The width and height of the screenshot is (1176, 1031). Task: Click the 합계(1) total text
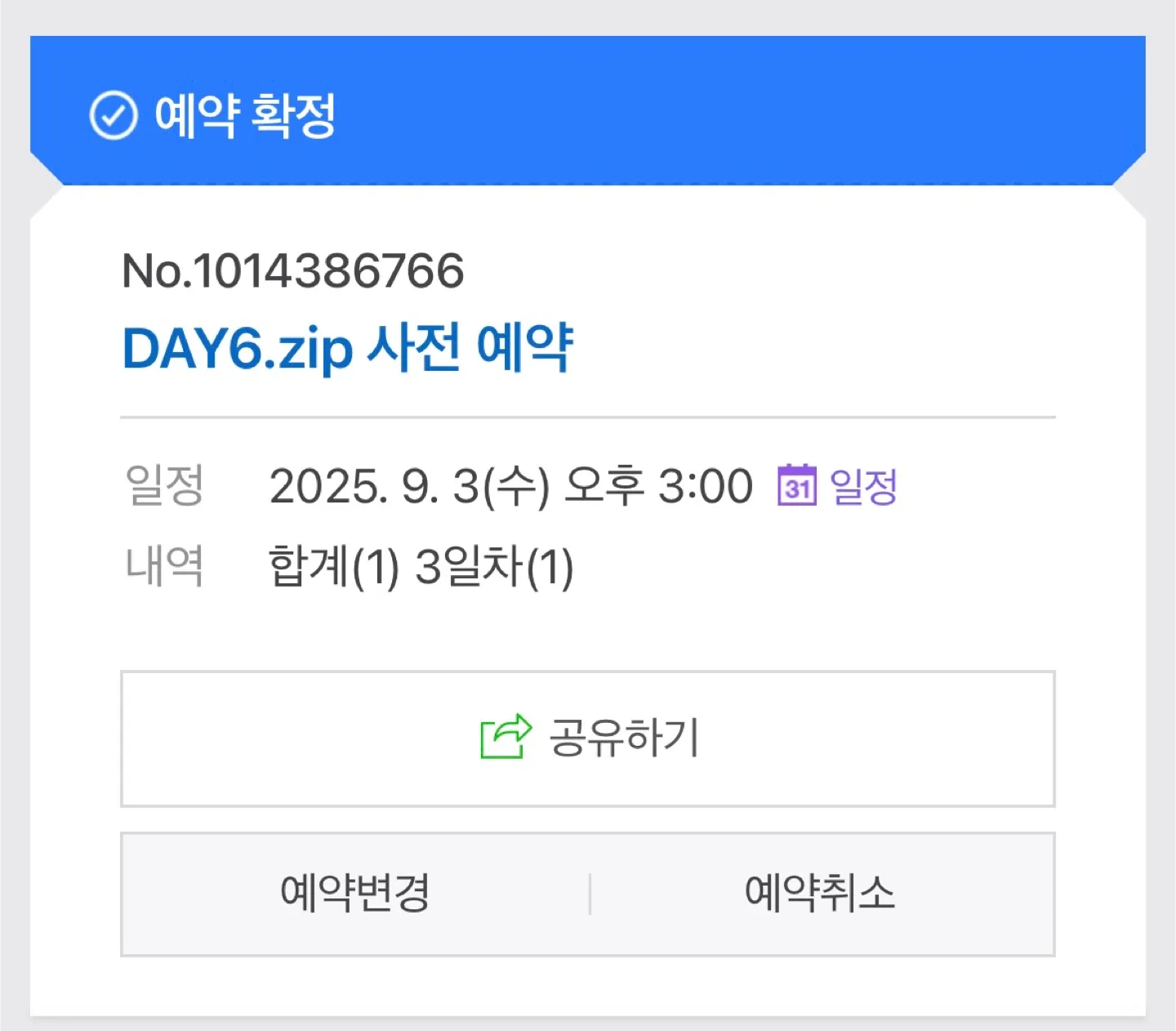point(333,566)
